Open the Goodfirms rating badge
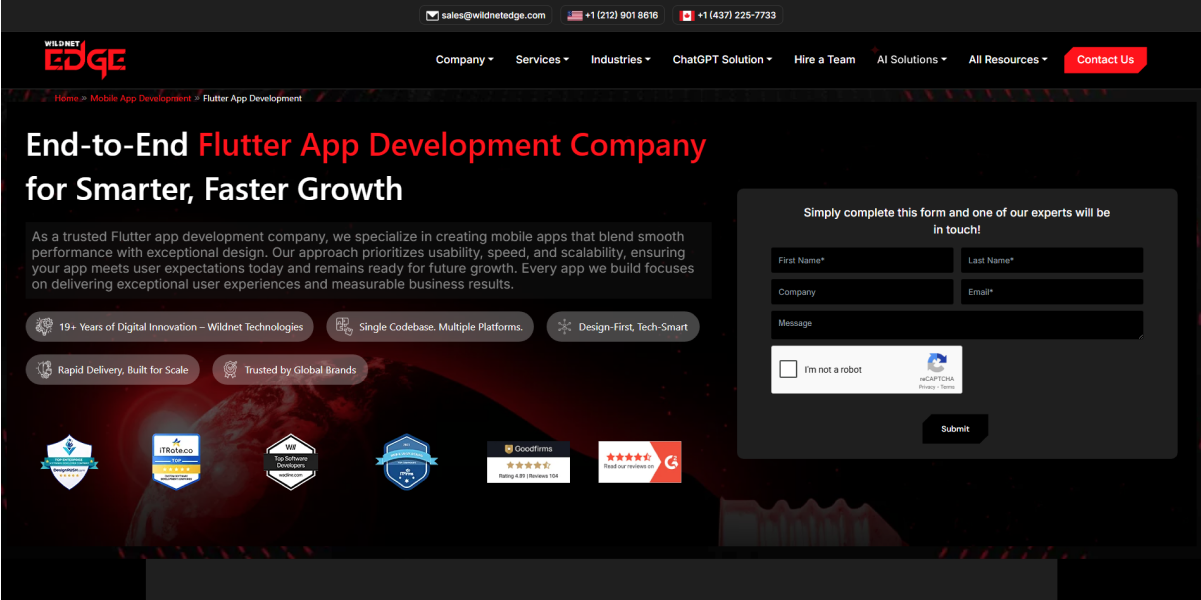Viewport: 1201px width, 600px height. coord(528,462)
